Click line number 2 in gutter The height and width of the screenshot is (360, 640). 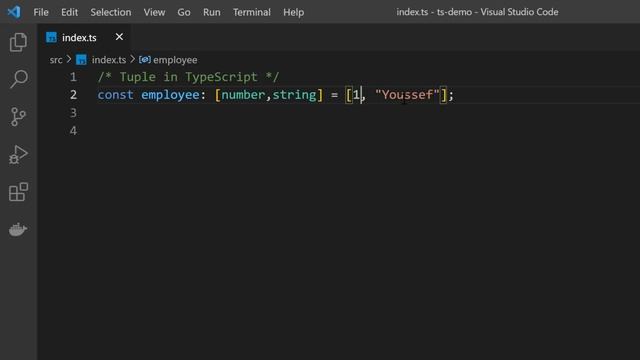point(73,95)
